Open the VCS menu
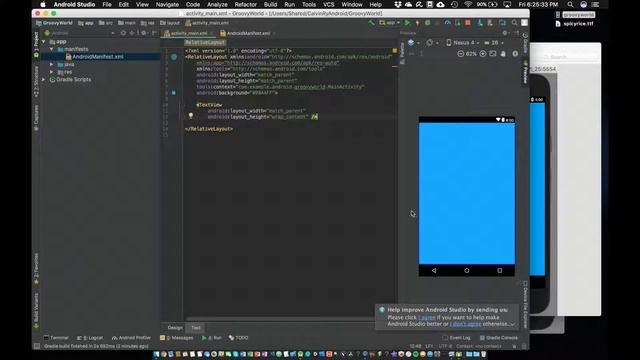 (x=329, y=4)
